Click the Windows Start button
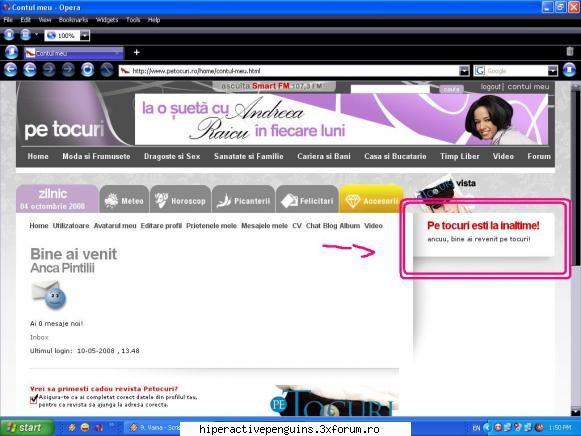Image resolution: width=581 pixels, height=436 pixels. (27, 427)
